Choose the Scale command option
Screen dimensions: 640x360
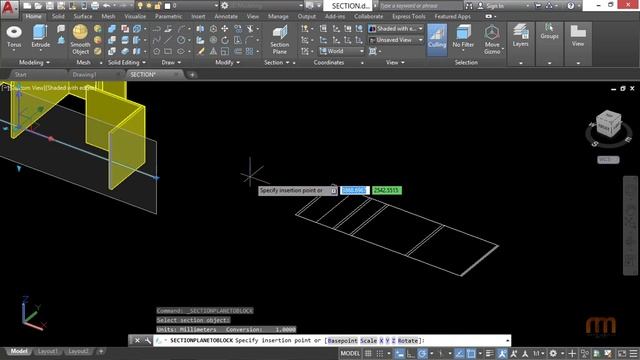click(368, 340)
